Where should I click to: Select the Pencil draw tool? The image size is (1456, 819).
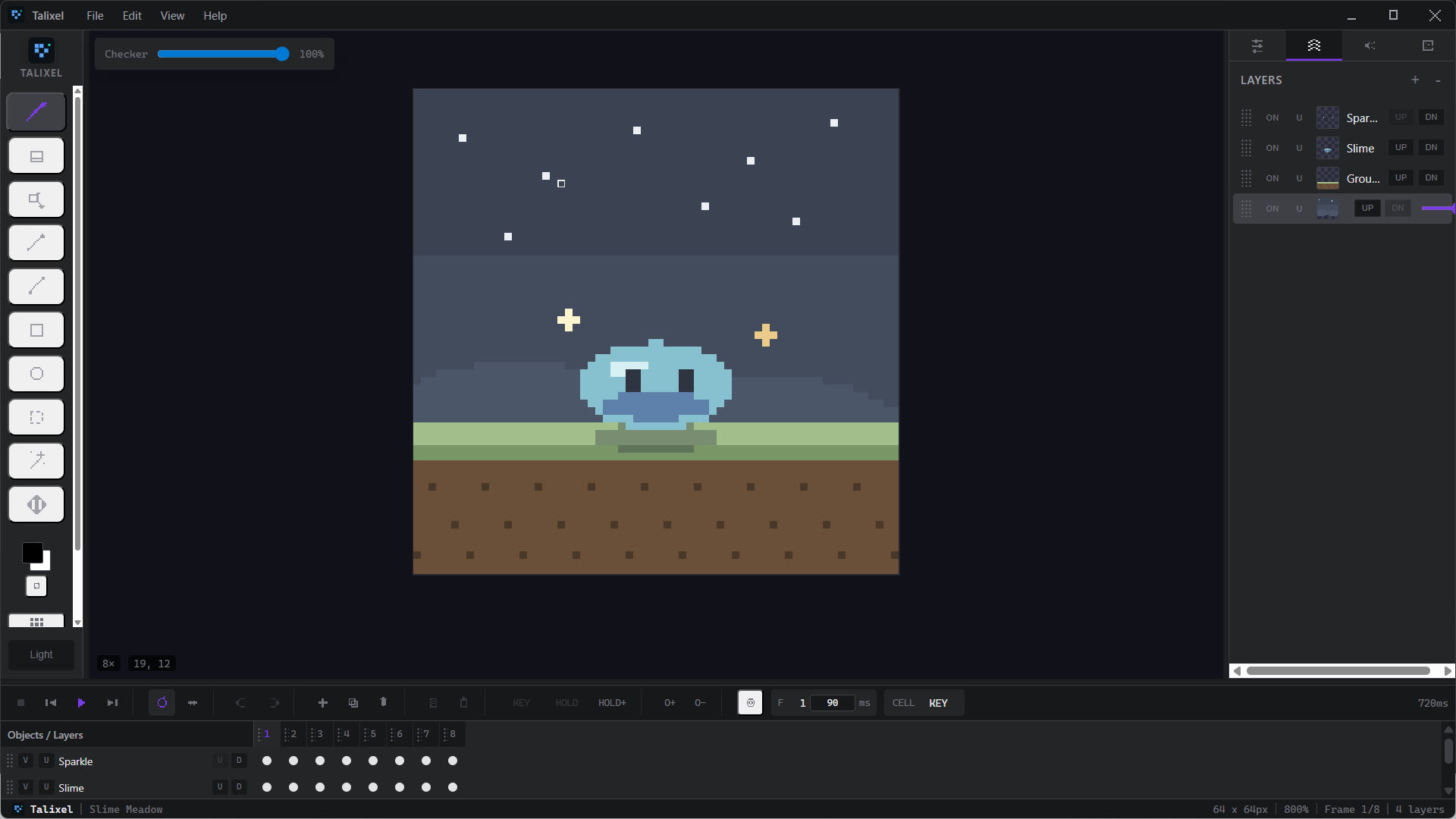[36, 112]
